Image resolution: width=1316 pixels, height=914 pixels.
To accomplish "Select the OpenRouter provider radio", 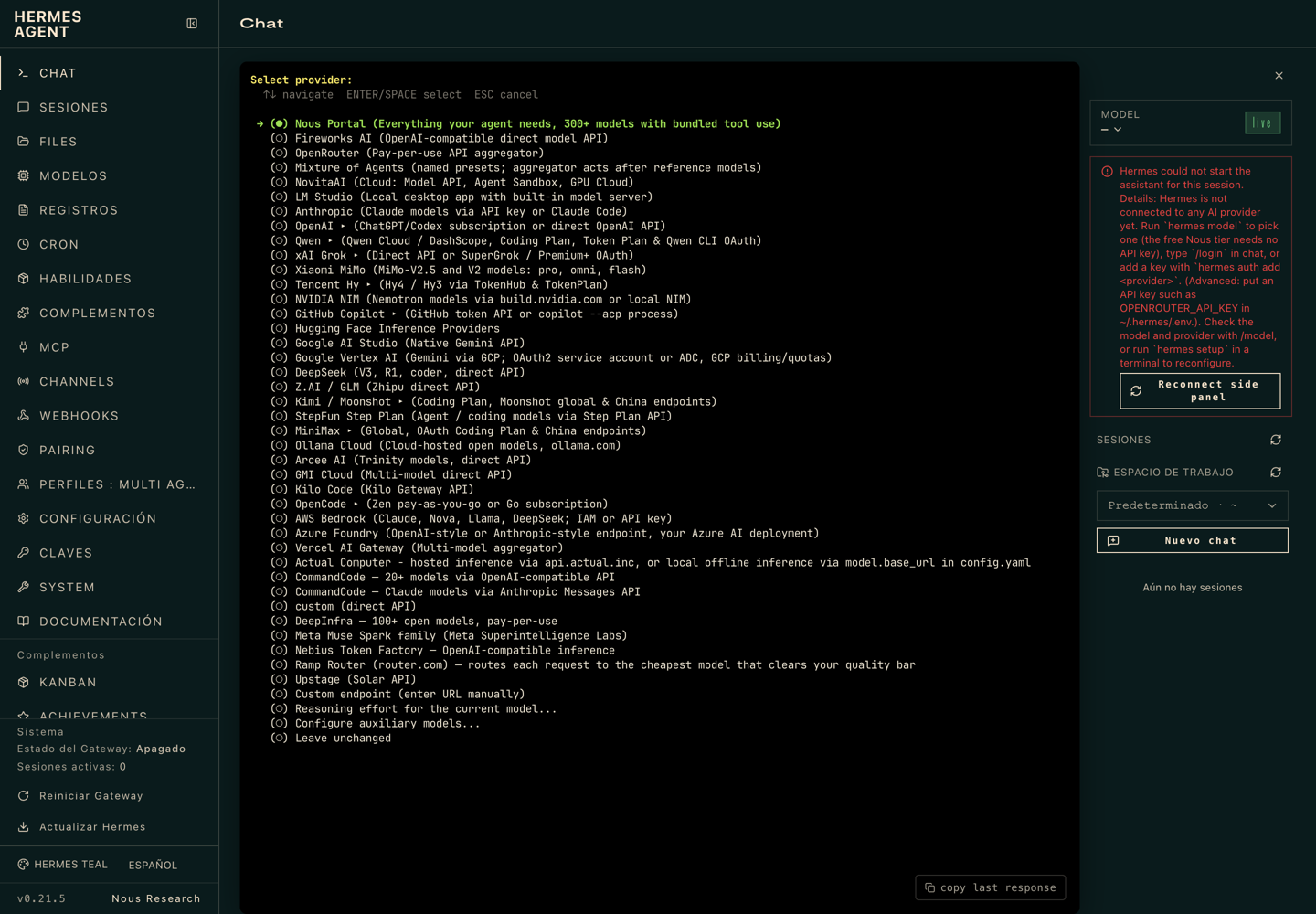I will pyautogui.click(x=280, y=154).
